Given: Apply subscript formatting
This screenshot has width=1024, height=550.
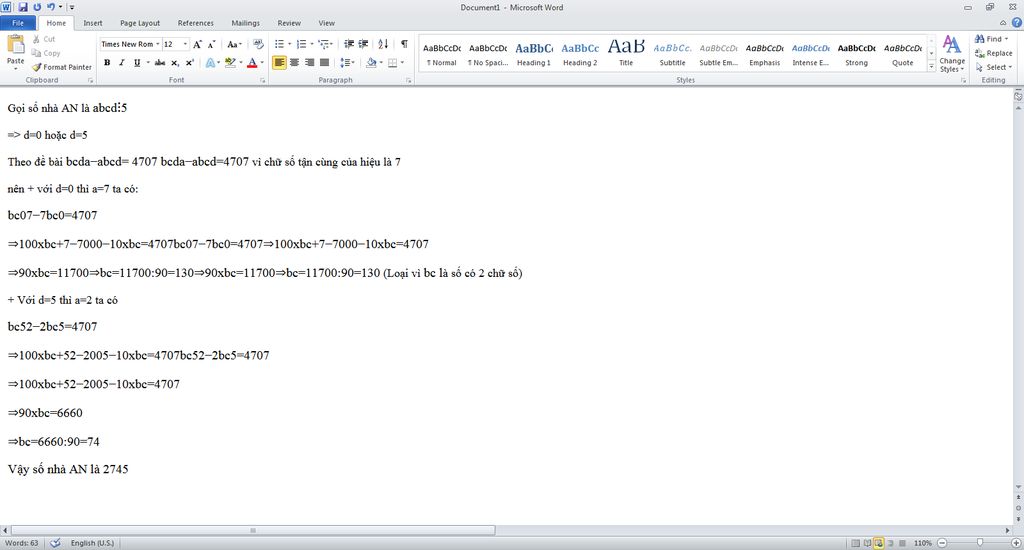Looking at the screenshot, I should [174, 63].
